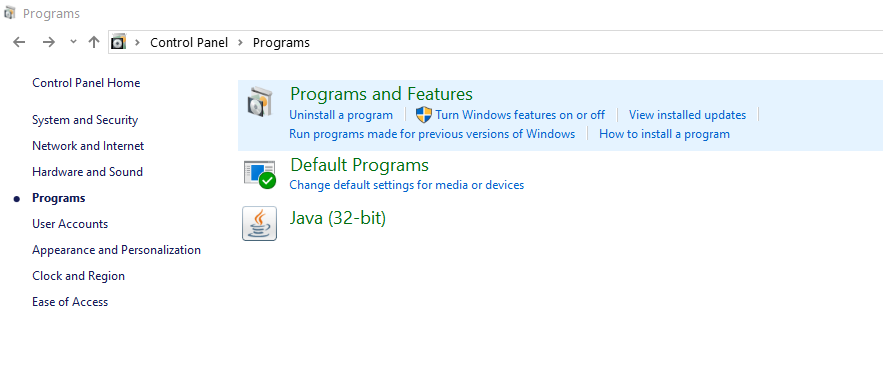This screenshot has height=370, width=883.
Task: Select Control Panel in the address bar
Action: (x=189, y=42)
